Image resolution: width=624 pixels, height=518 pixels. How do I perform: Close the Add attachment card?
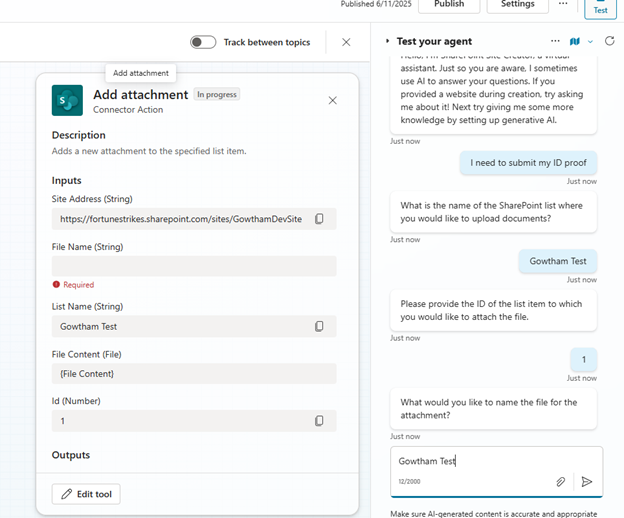pos(333,100)
